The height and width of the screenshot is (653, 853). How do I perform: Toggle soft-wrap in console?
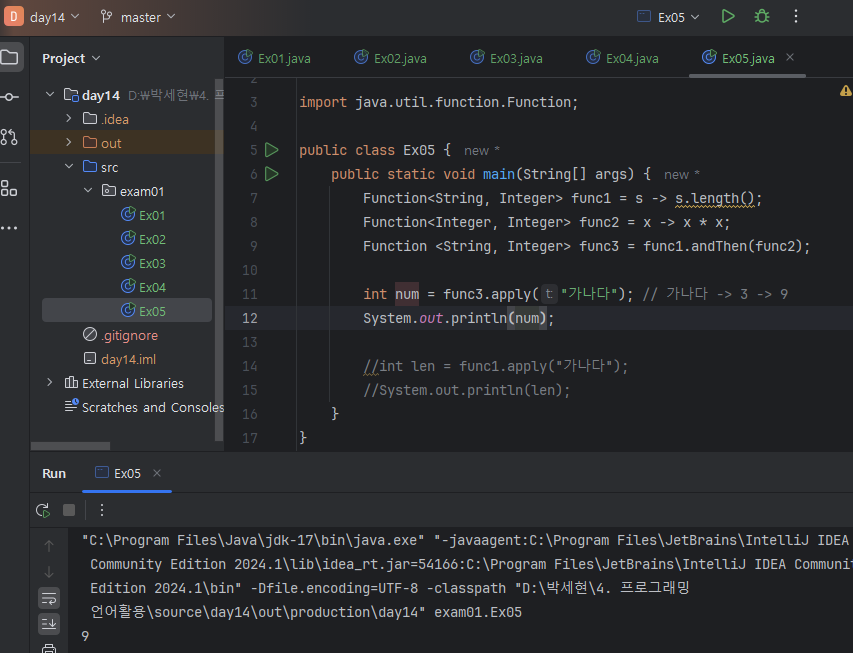tap(49, 599)
